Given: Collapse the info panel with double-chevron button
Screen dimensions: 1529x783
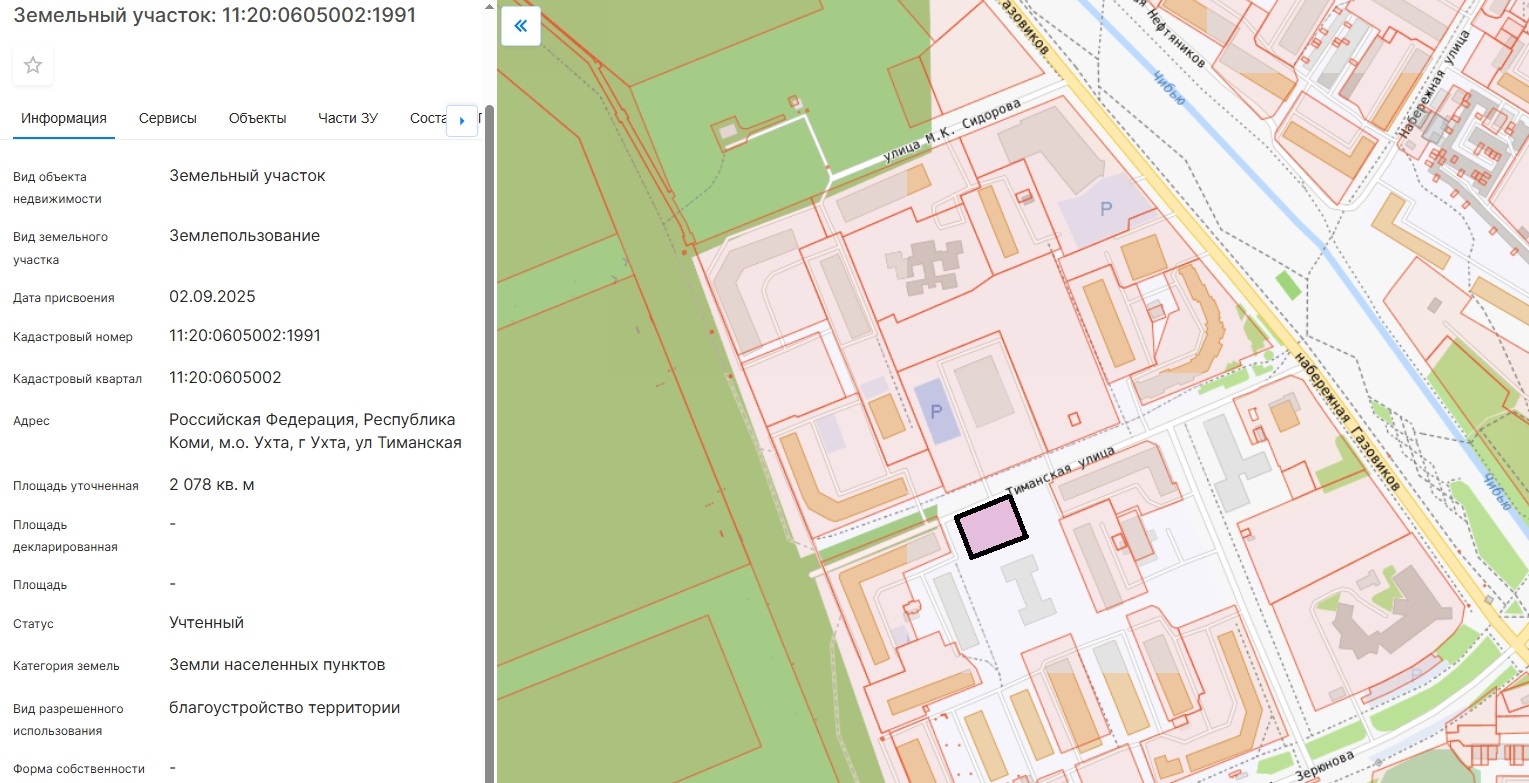Looking at the screenshot, I should click(520, 26).
